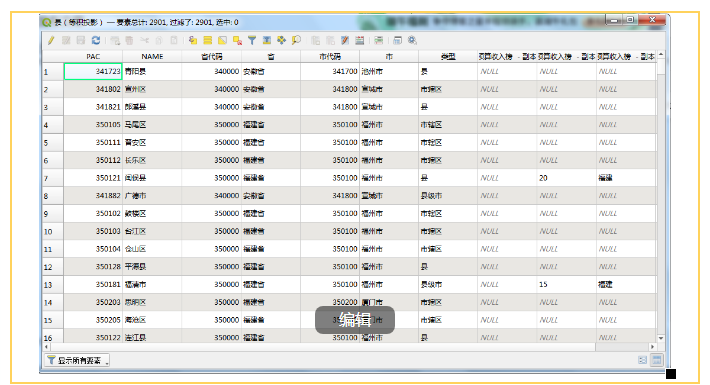Switch to form view at bottom right
Image resolution: width=710 pixels, height=385 pixels.
pos(643,360)
